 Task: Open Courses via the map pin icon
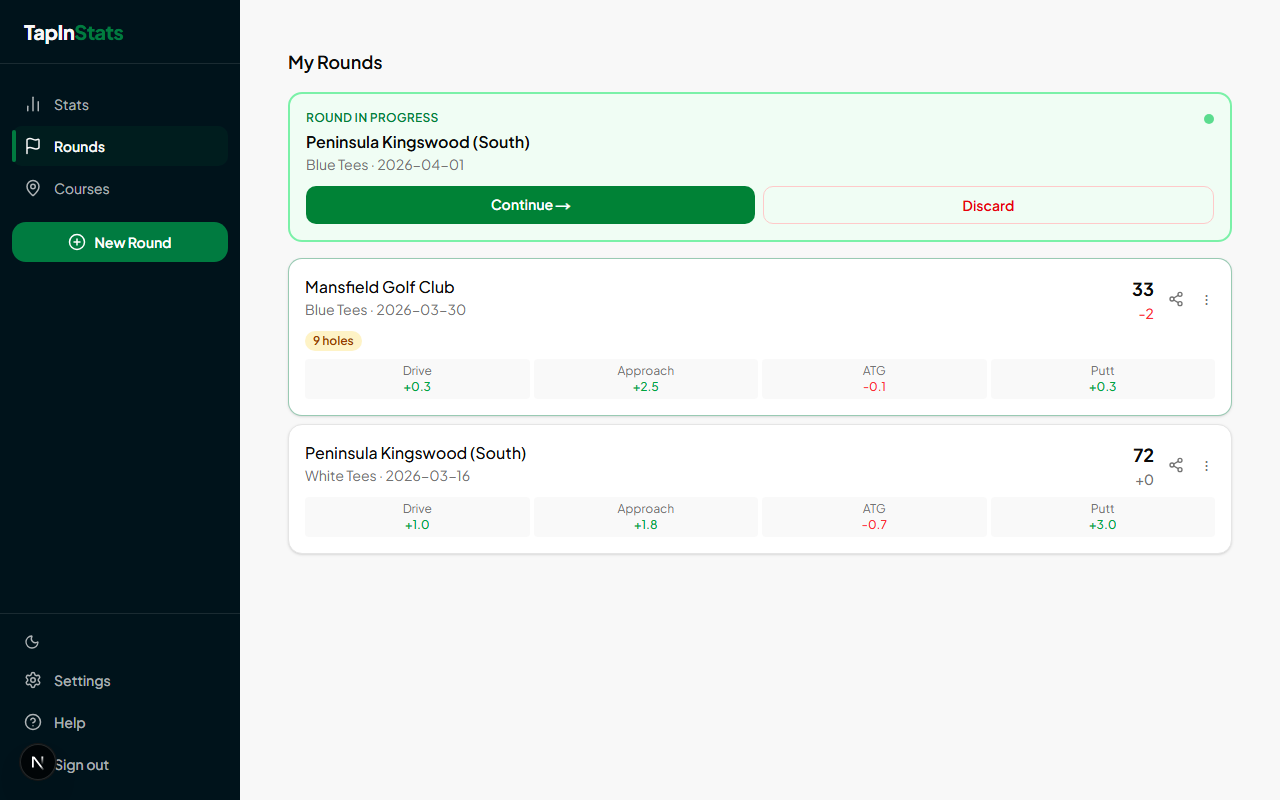tap(33, 188)
